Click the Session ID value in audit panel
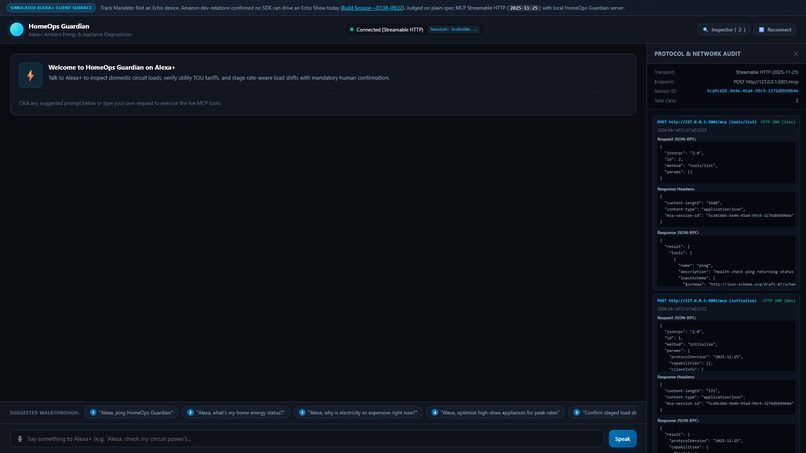 pos(753,91)
